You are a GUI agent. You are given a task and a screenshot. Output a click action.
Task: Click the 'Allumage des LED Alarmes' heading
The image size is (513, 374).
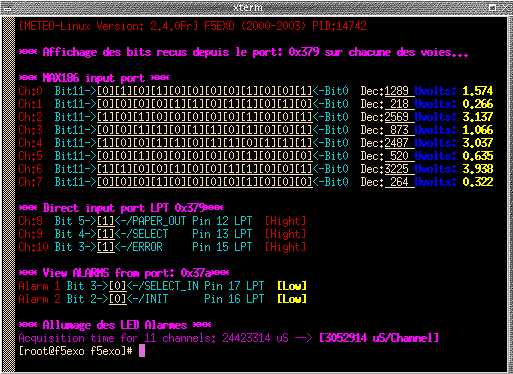coord(115,325)
